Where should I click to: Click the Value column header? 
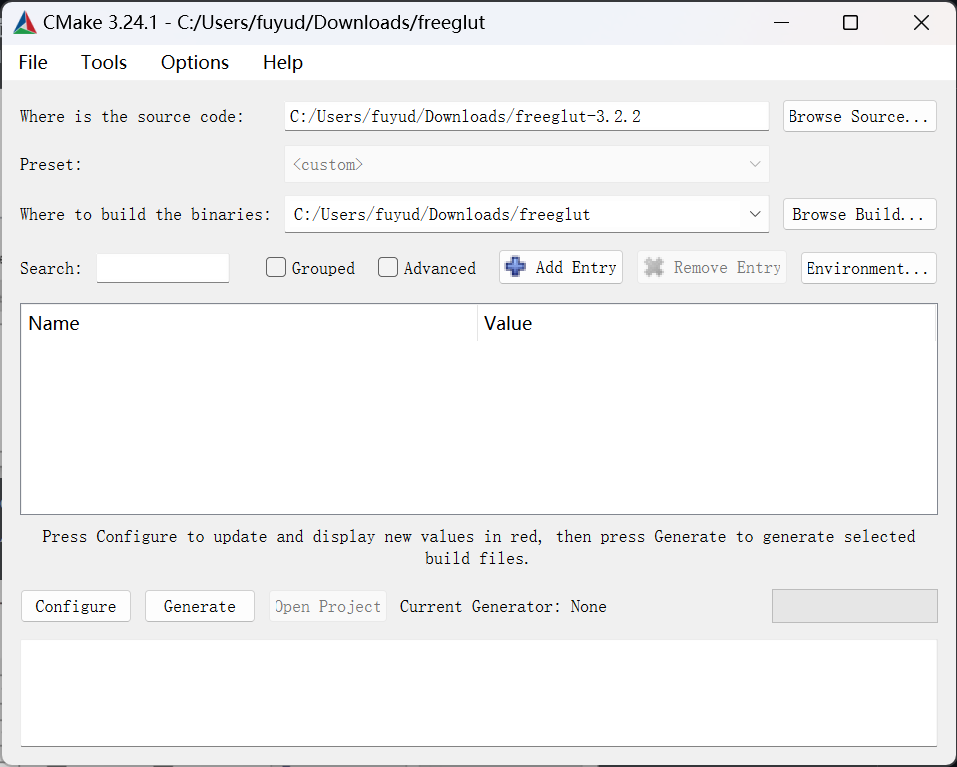(x=706, y=324)
